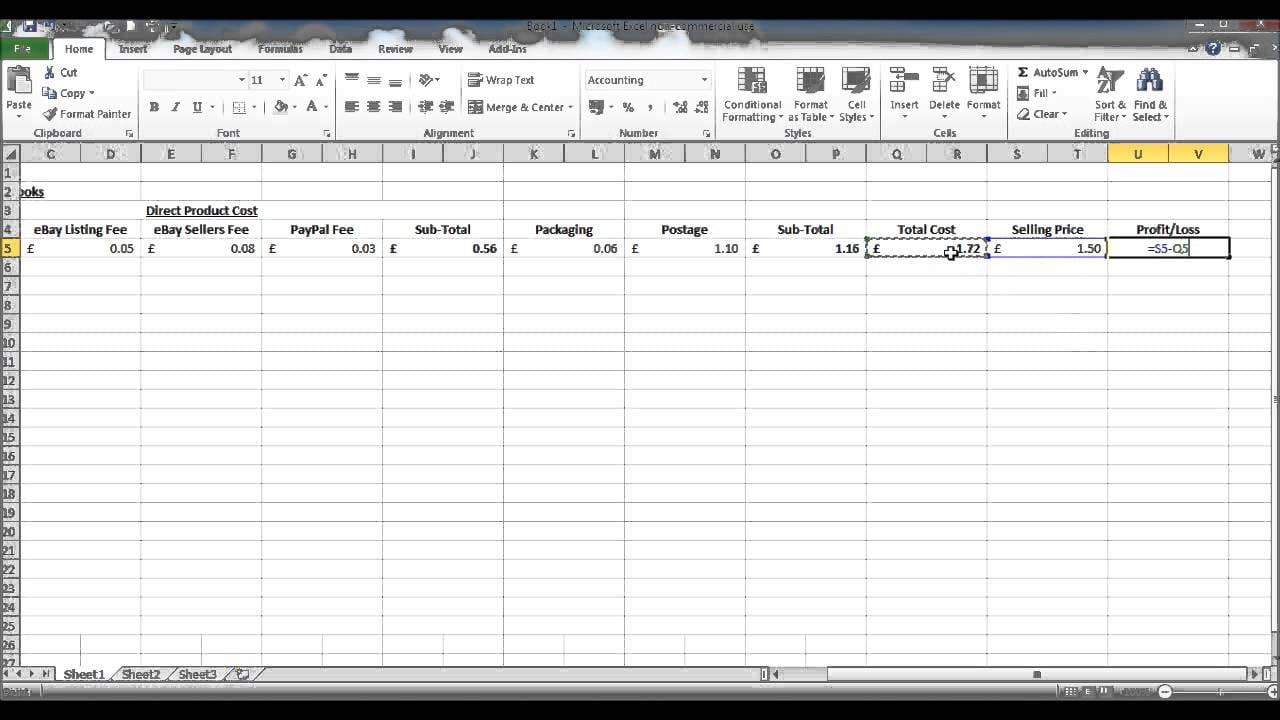1280x720 pixels.
Task: Open the Accounting number format dropdown
Action: tap(704, 79)
